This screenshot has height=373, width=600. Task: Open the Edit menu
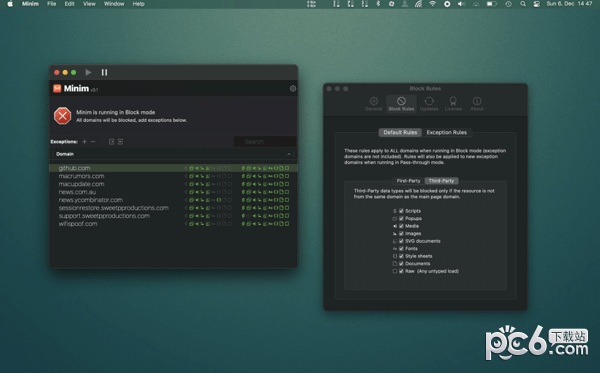coord(69,4)
